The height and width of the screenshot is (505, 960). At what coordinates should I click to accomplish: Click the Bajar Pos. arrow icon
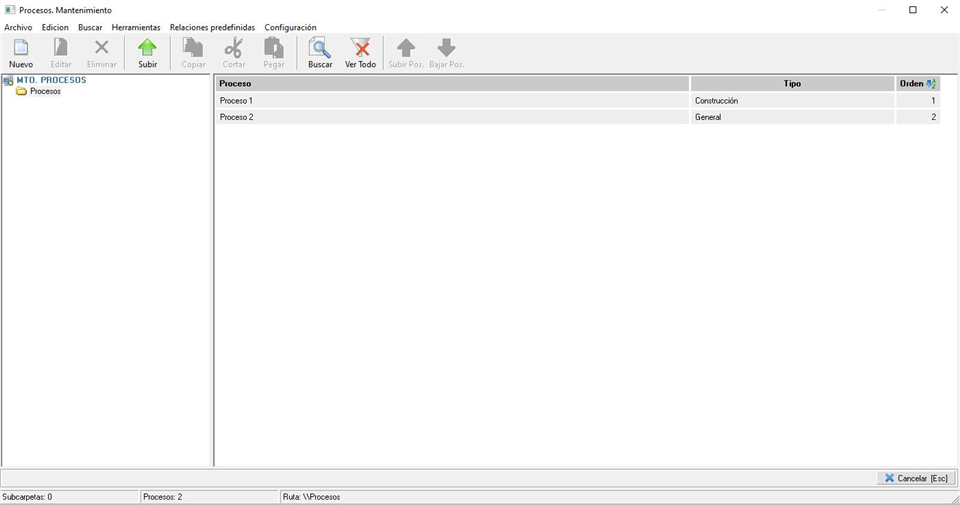pyautogui.click(x=447, y=48)
